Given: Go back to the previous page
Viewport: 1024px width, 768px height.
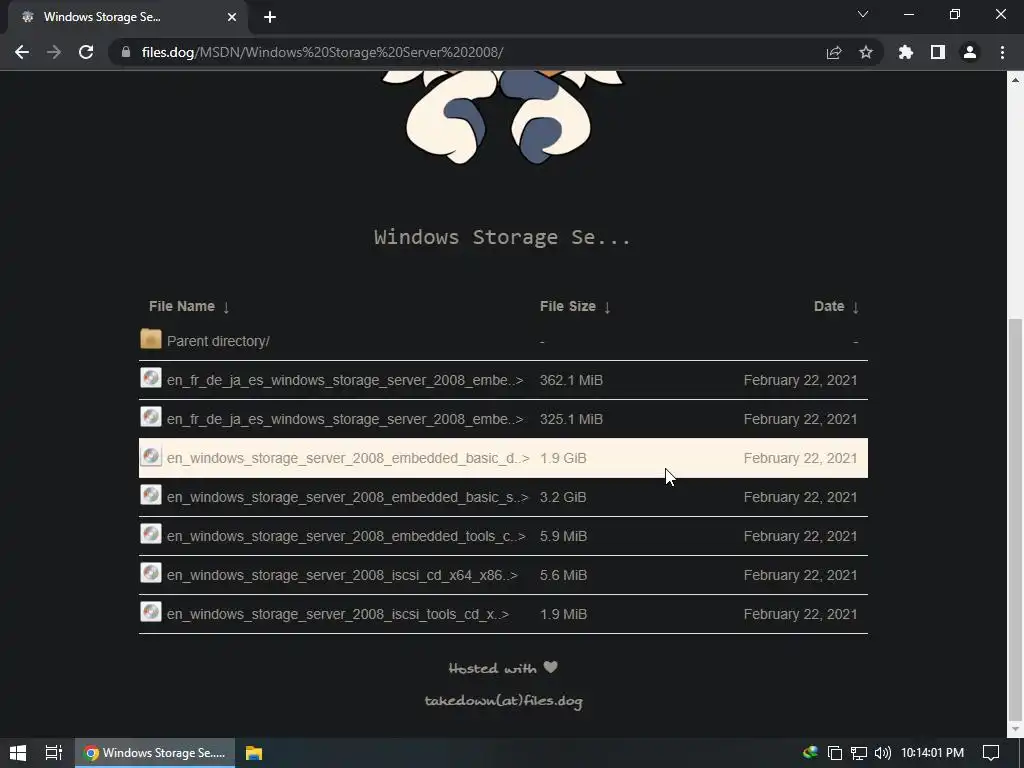Looking at the screenshot, I should point(22,52).
